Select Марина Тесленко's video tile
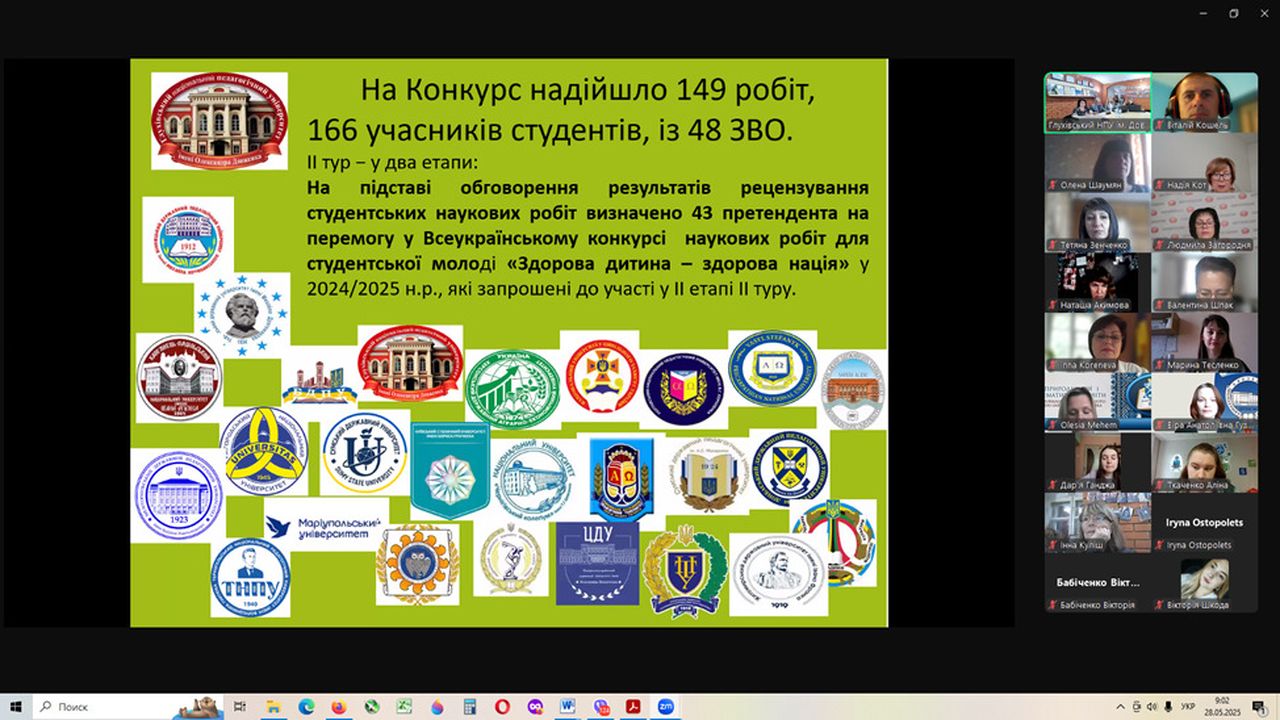Viewport: 1280px width, 720px height. pos(1205,343)
